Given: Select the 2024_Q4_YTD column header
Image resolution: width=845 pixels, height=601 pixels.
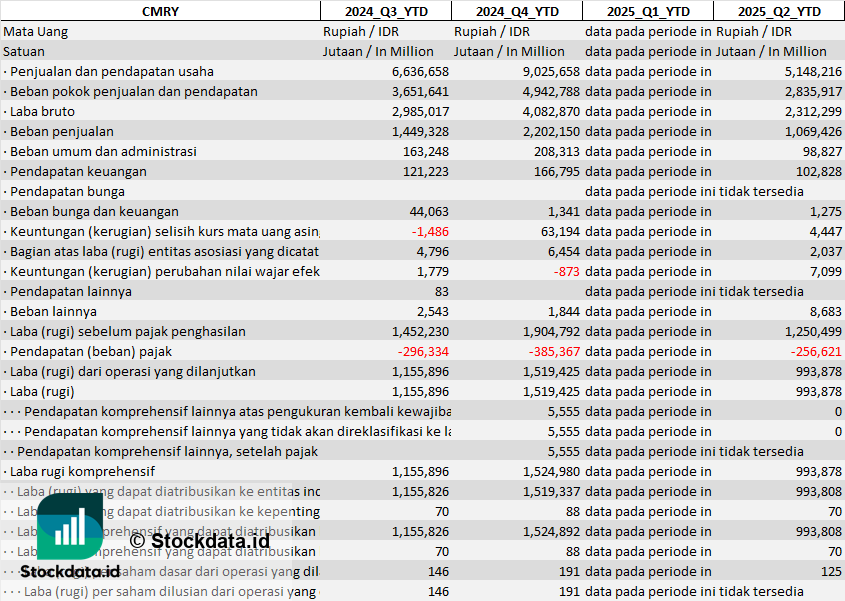Looking at the screenshot, I should click(x=517, y=11).
